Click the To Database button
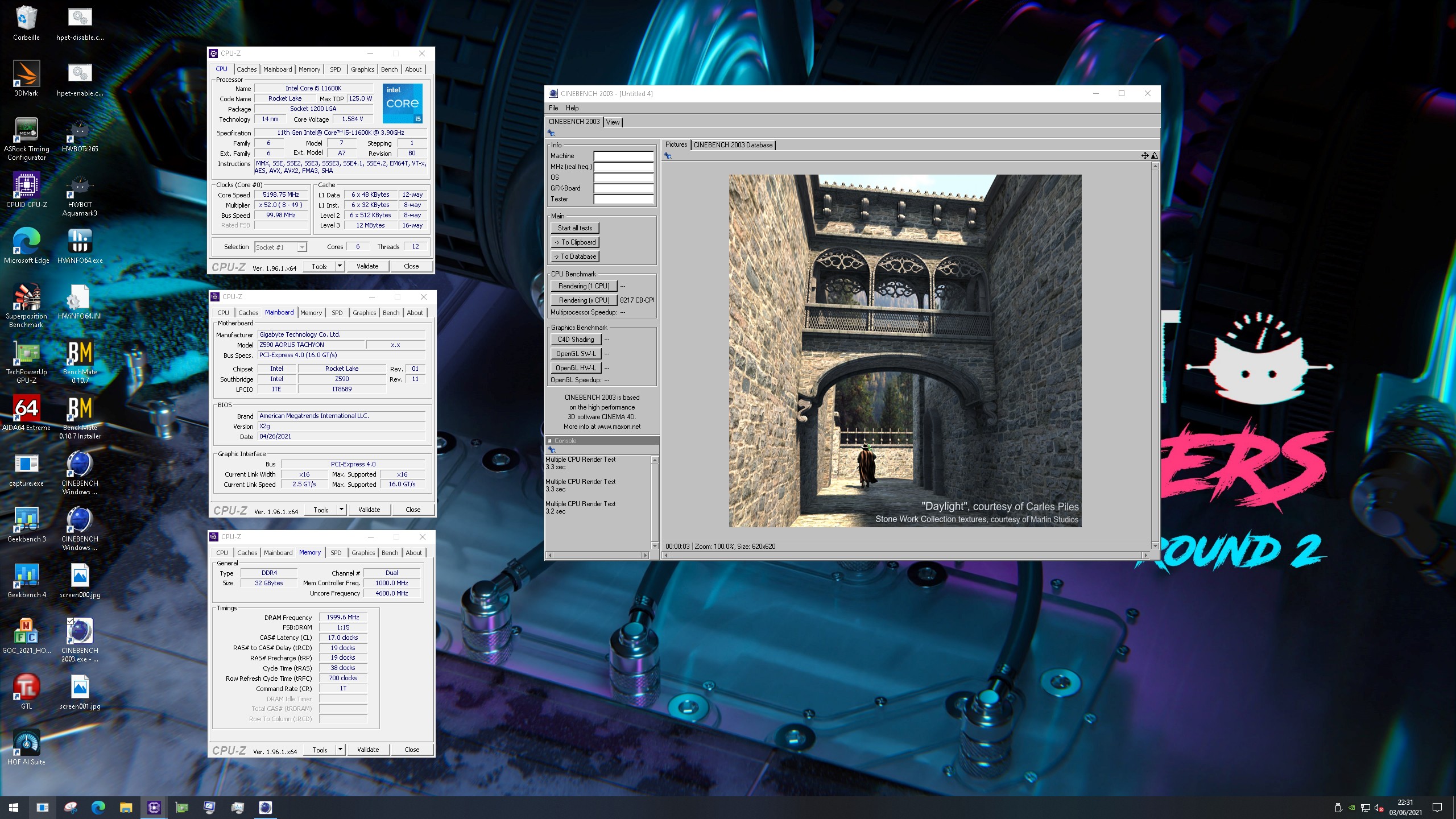Image resolution: width=1456 pixels, height=819 pixels. coord(575,257)
